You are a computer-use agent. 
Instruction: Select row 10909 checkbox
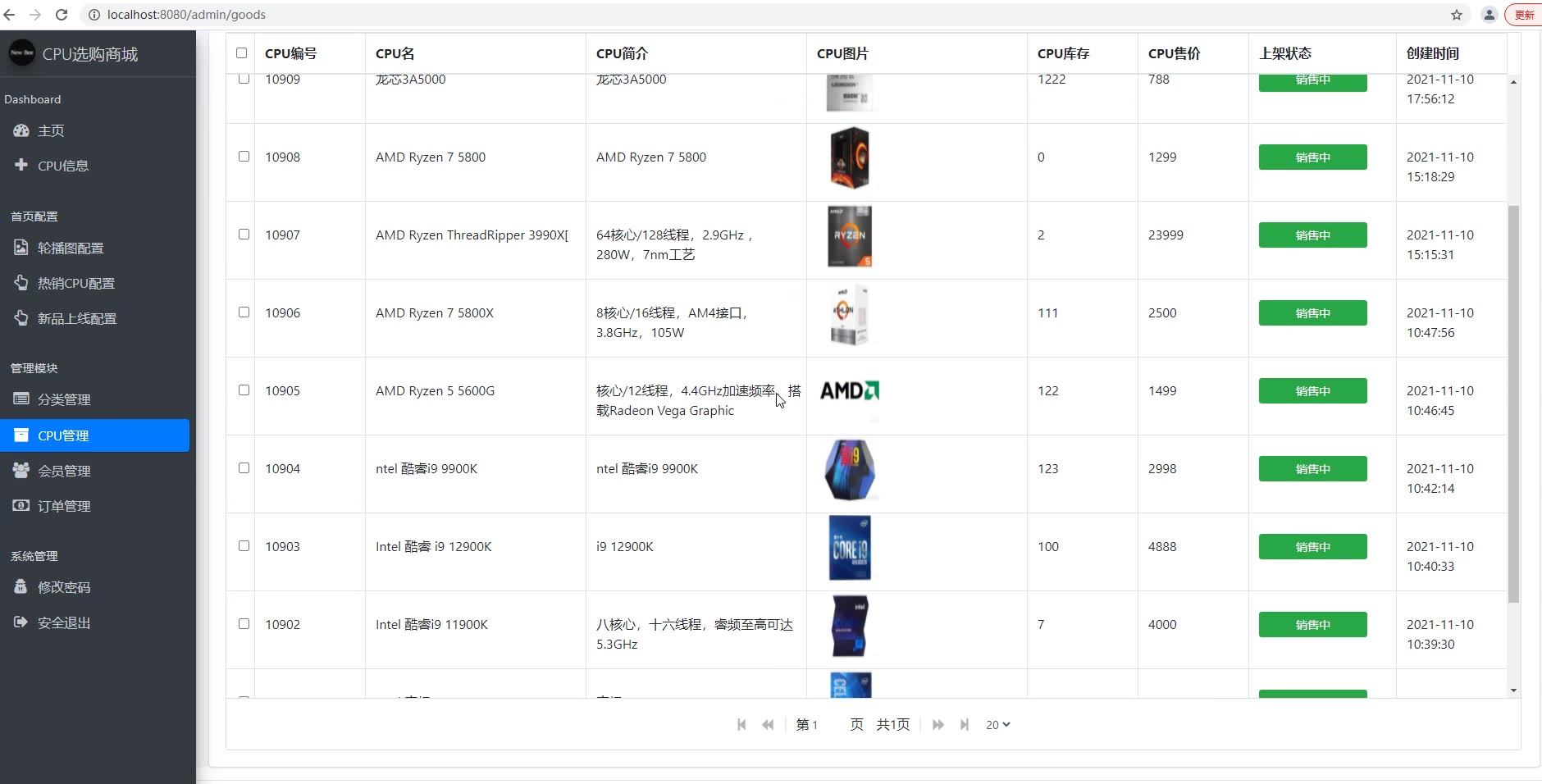[244, 79]
